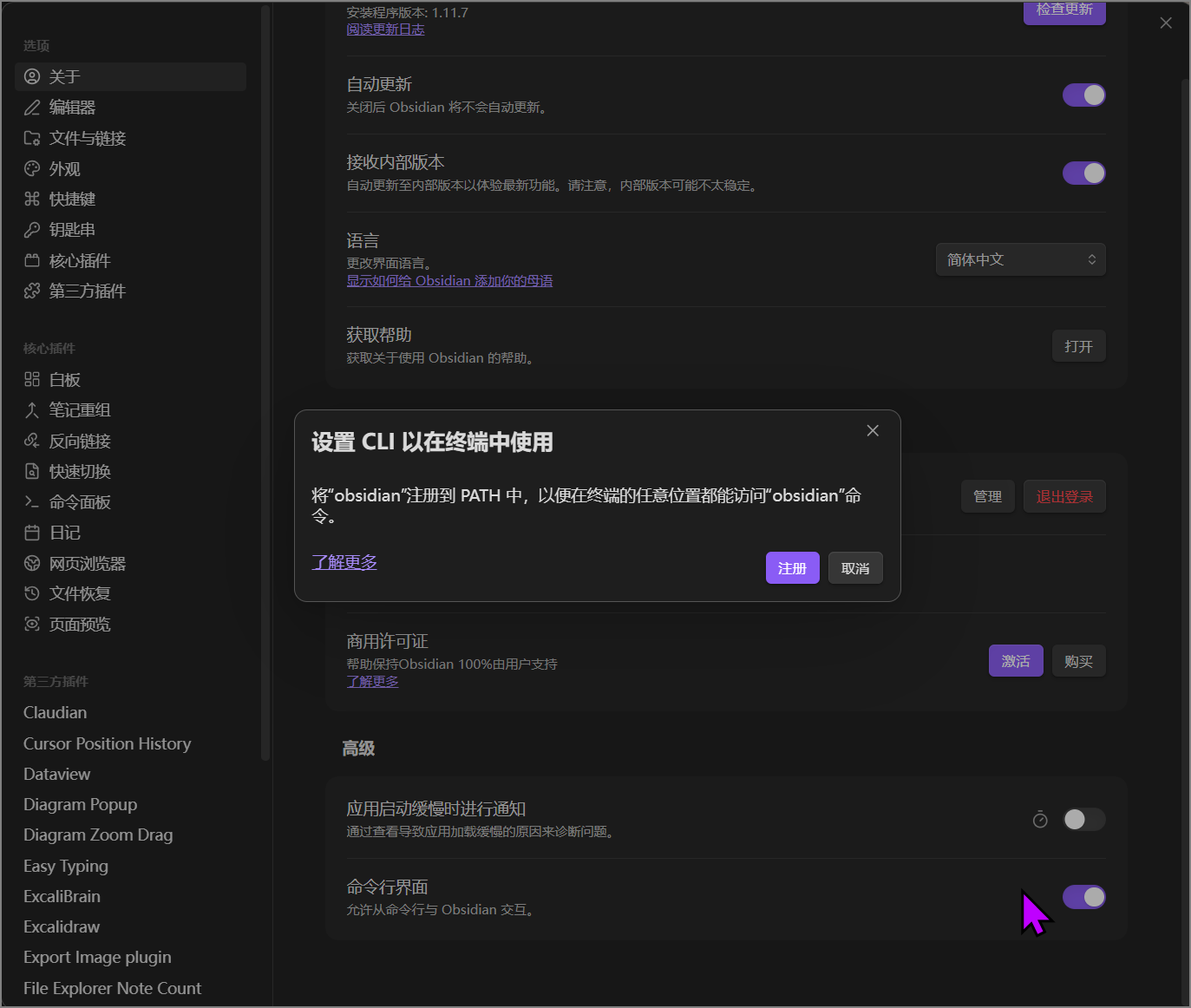Open Excalidraw plugin settings

pos(131,926)
